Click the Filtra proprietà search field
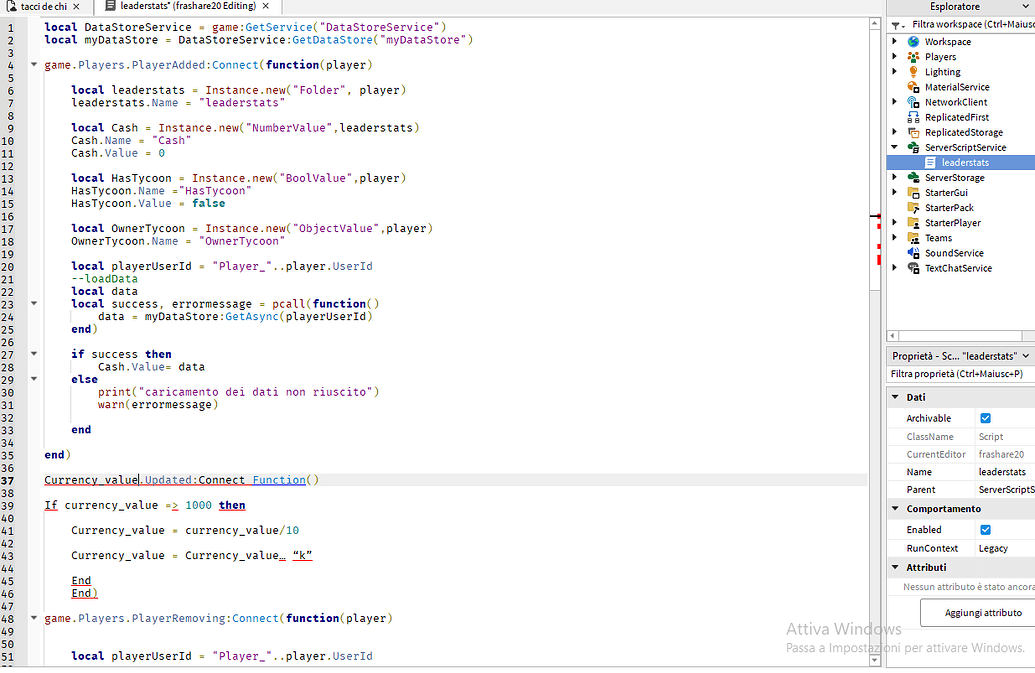 pyautogui.click(x=961, y=374)
